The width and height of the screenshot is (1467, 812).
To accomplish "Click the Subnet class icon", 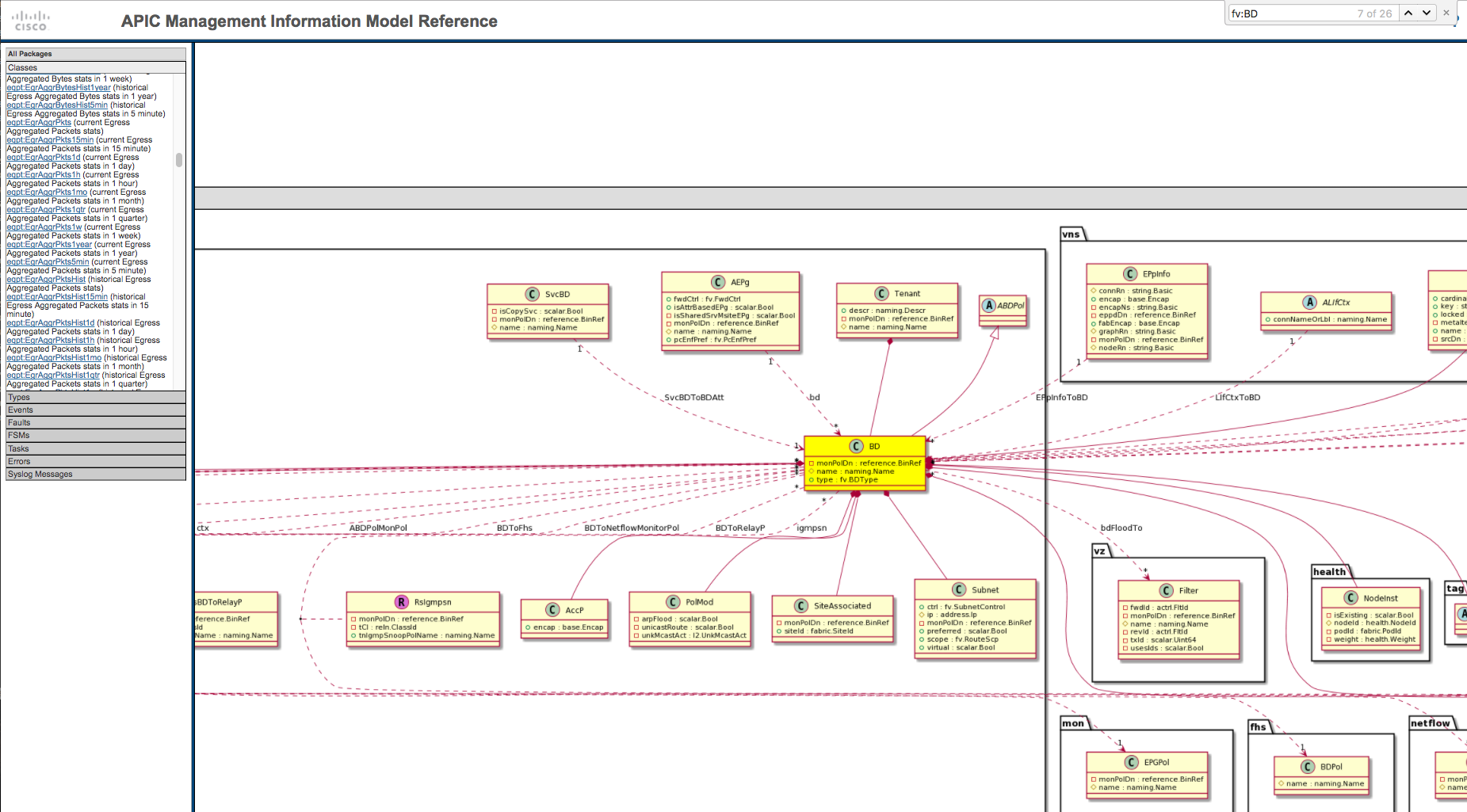I will [958, 589].
